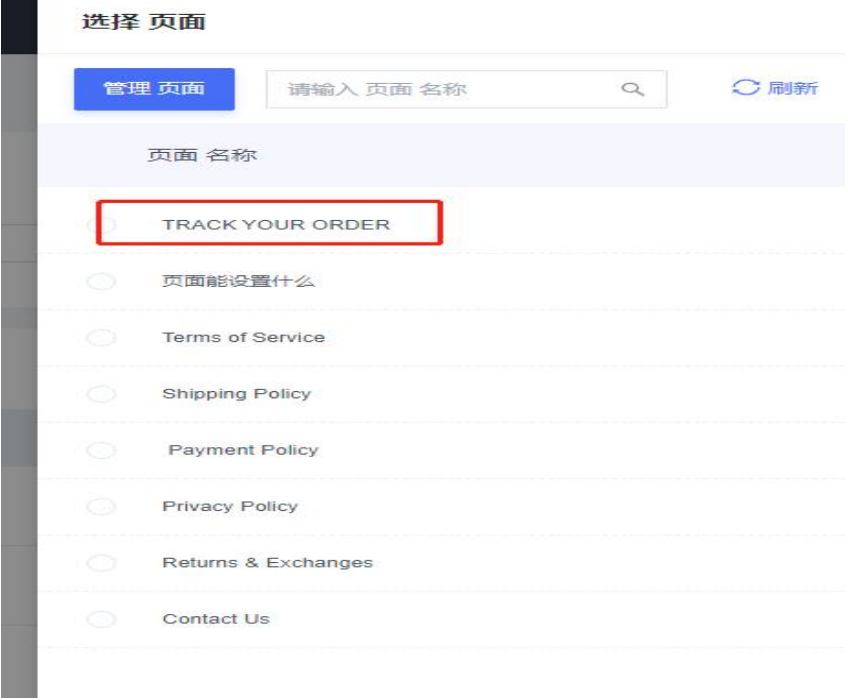Click the Privacy Policy row text
The image size is (848, 700).
230,507
